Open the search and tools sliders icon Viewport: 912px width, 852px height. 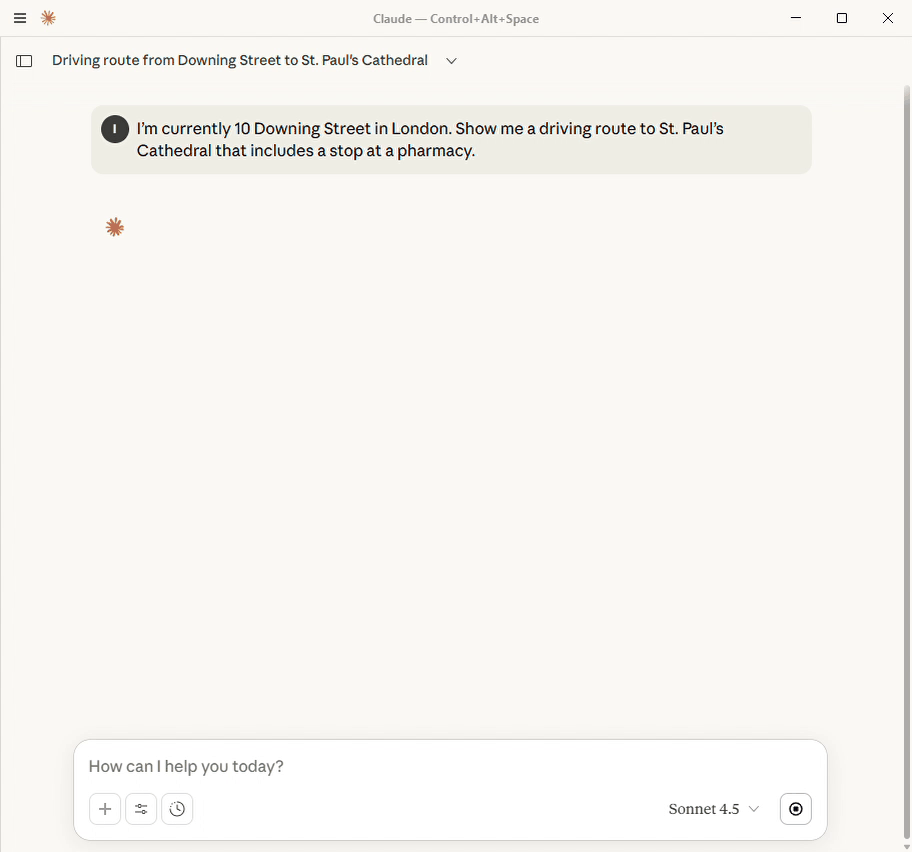141,809
